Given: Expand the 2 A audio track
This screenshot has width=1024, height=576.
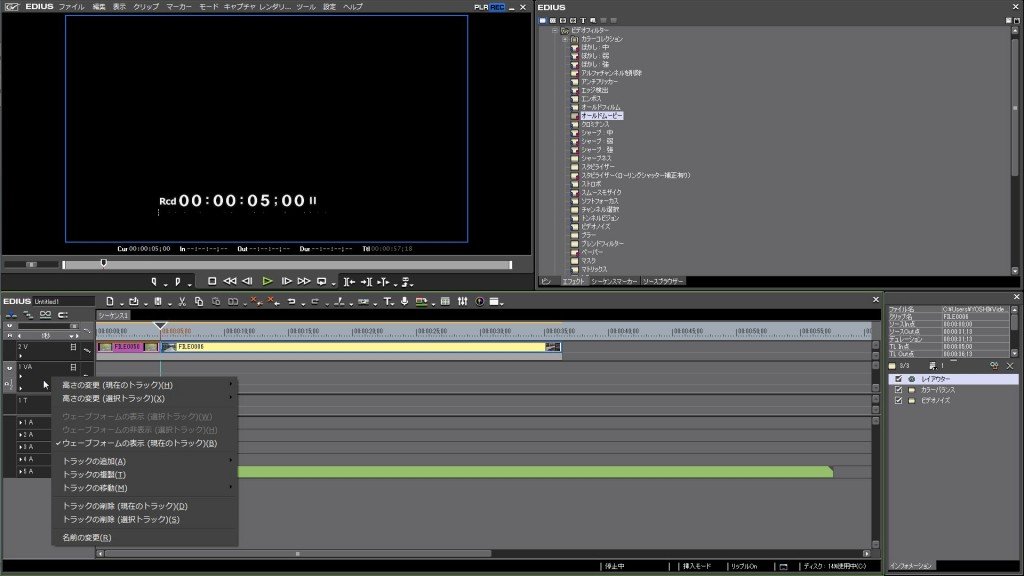Looking at the screenshot, I should 20,435.
